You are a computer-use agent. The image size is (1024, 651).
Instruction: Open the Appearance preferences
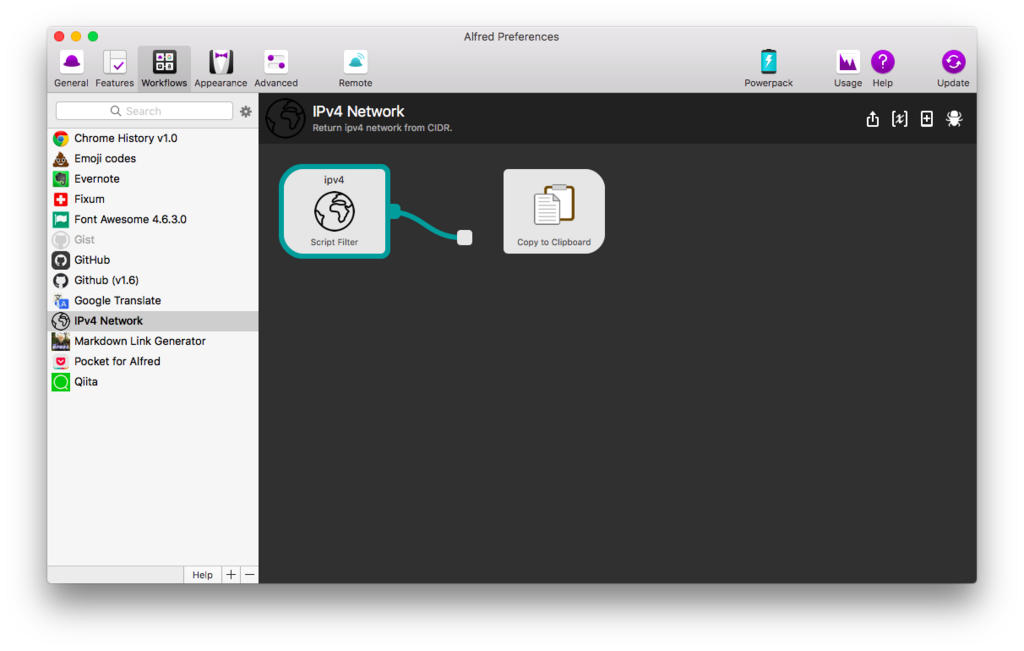pos(221,69)
